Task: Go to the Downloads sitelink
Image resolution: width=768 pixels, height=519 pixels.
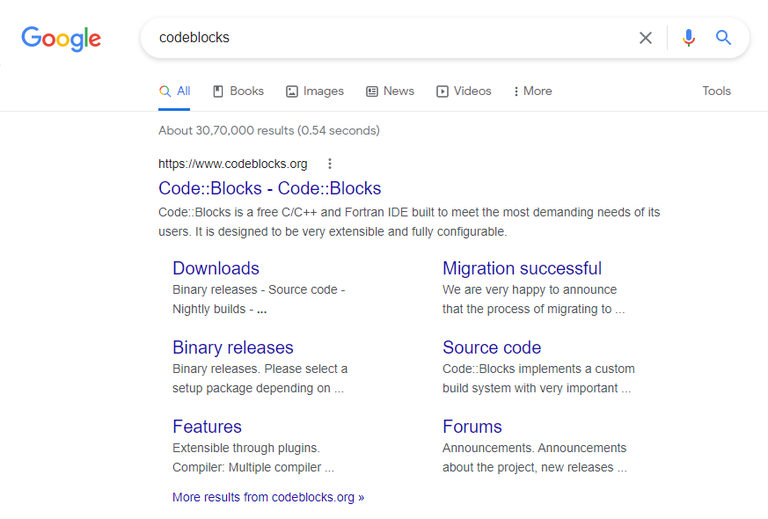Action: (x=215, y=268)
